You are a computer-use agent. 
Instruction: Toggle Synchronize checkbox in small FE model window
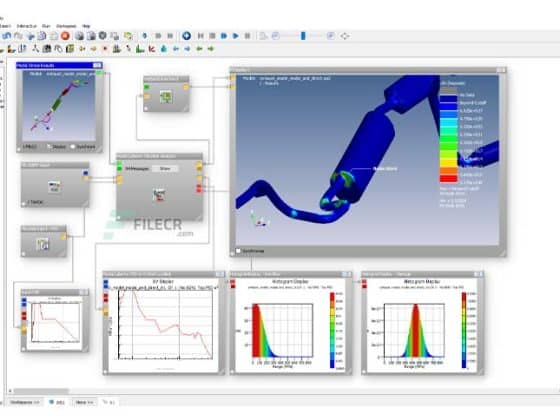point(73,146)
